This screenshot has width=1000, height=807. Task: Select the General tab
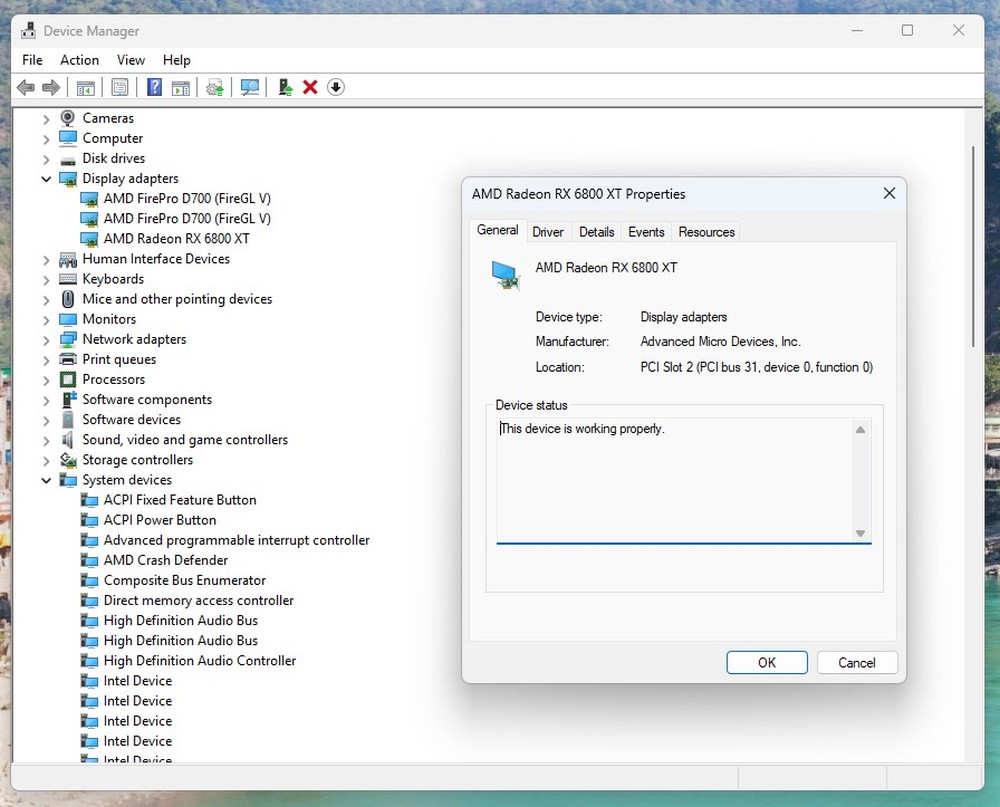click(497, 230)
